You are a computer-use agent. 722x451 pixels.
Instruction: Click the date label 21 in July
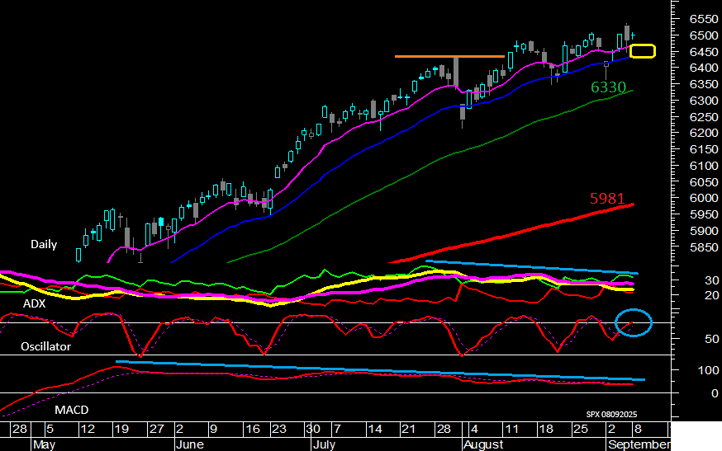[408, 429]
